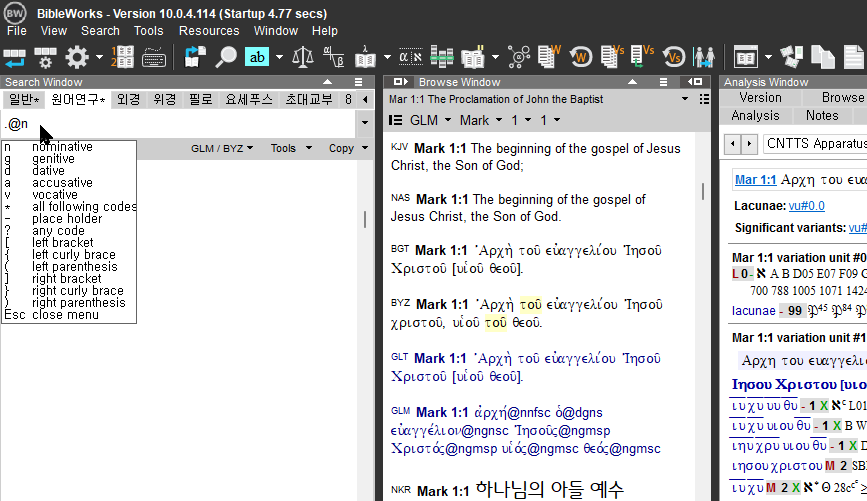Click the open book with yellow marks icon
The height and width of the screenshot is (501, 867).
pyautogui.click(x=473, y=57)
